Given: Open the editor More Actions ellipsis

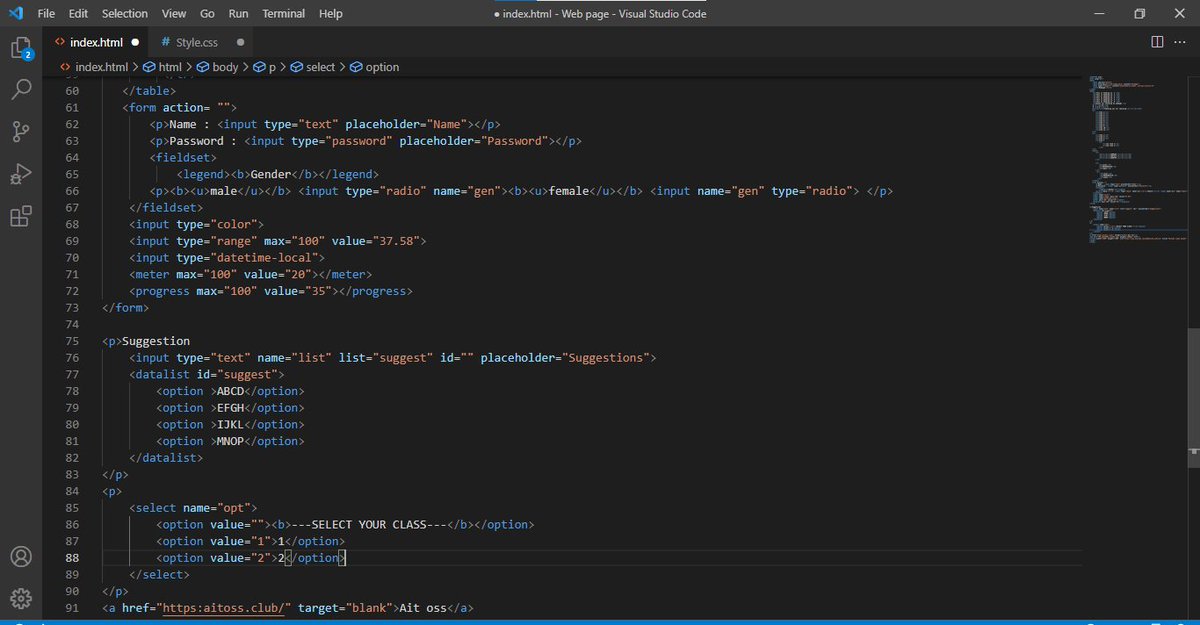Looking at the screenshot, I should tap(1181, 42).
